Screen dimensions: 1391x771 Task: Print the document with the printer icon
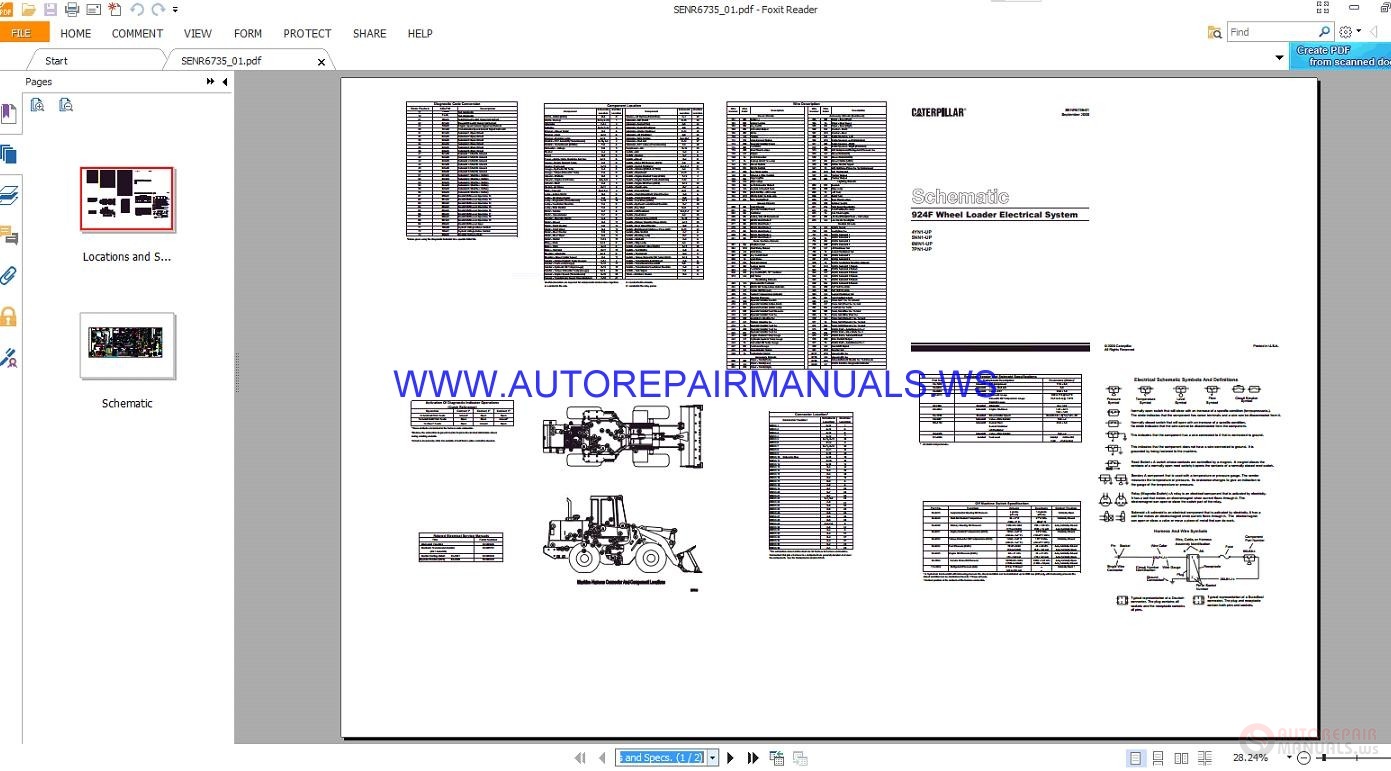(x=72, y=9)
